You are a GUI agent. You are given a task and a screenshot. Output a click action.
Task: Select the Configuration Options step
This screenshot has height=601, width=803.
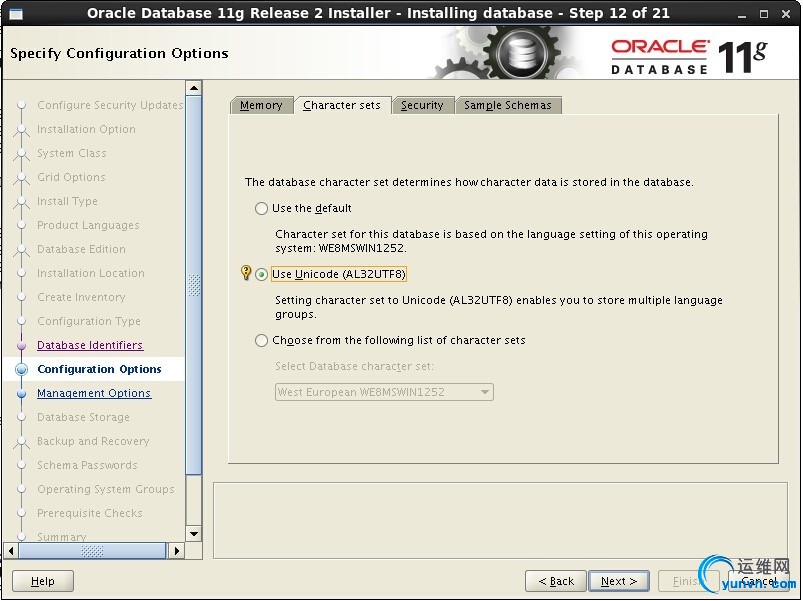click(x=99, y=369)
